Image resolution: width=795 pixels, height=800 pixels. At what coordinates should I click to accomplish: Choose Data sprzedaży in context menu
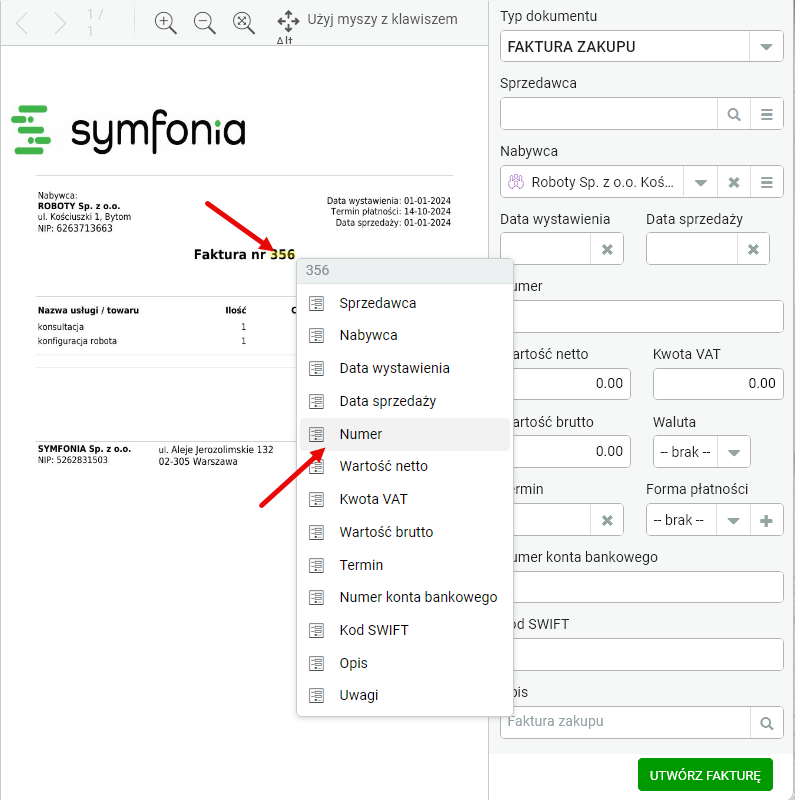(x=405, y=402)
